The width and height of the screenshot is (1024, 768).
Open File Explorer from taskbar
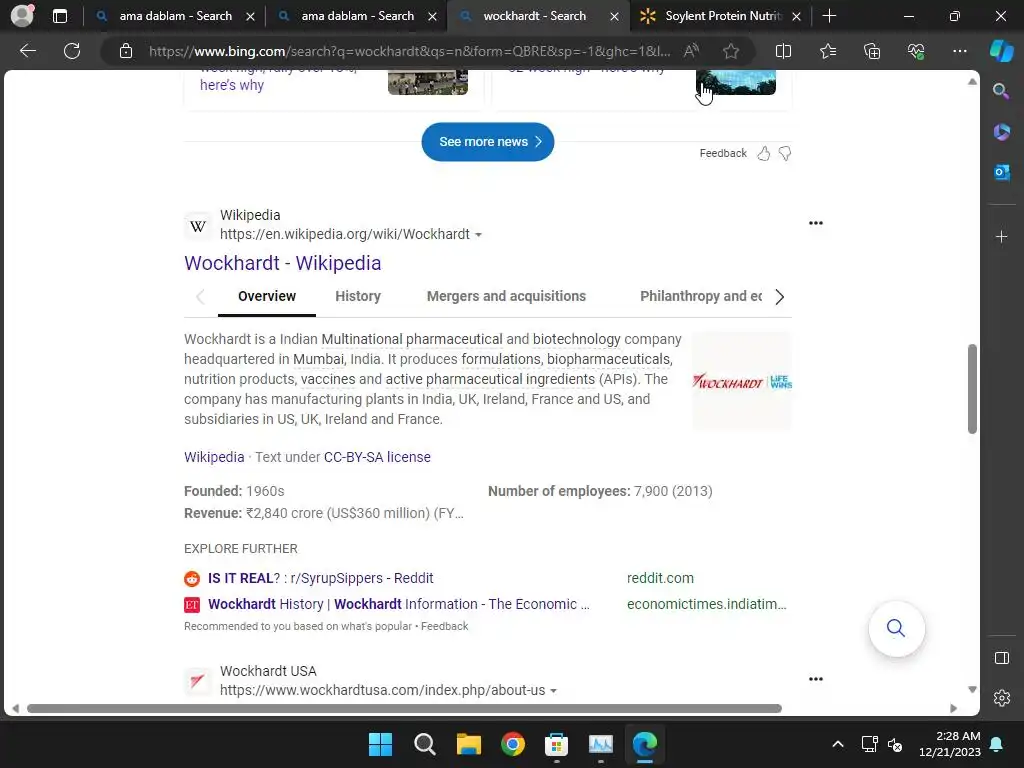point(469,744)
